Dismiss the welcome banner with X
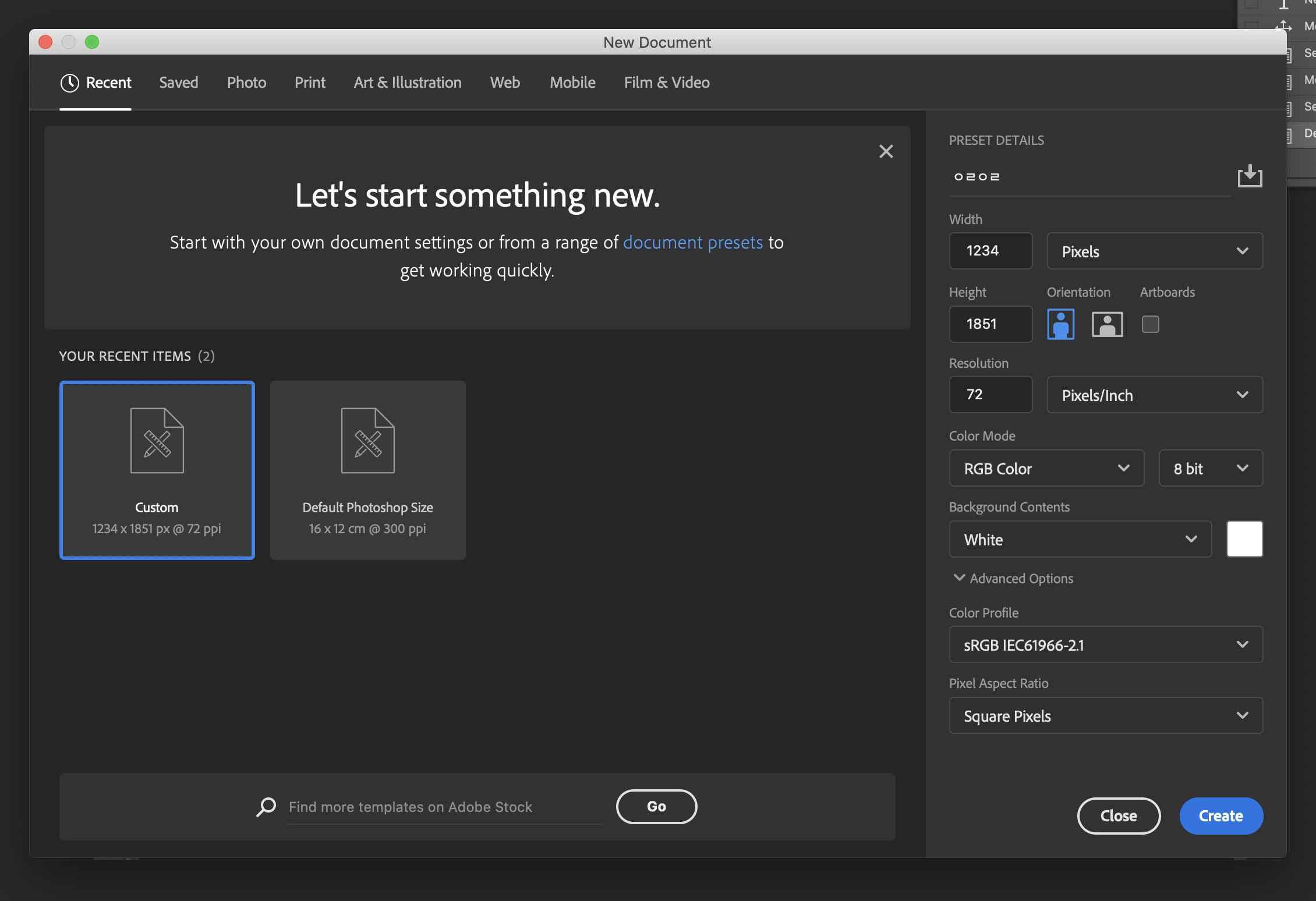 [886, 152]
